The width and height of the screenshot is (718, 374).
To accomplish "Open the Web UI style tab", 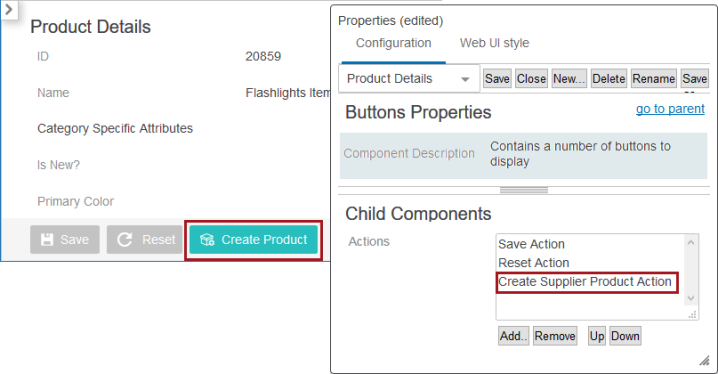I will (494, 43).
